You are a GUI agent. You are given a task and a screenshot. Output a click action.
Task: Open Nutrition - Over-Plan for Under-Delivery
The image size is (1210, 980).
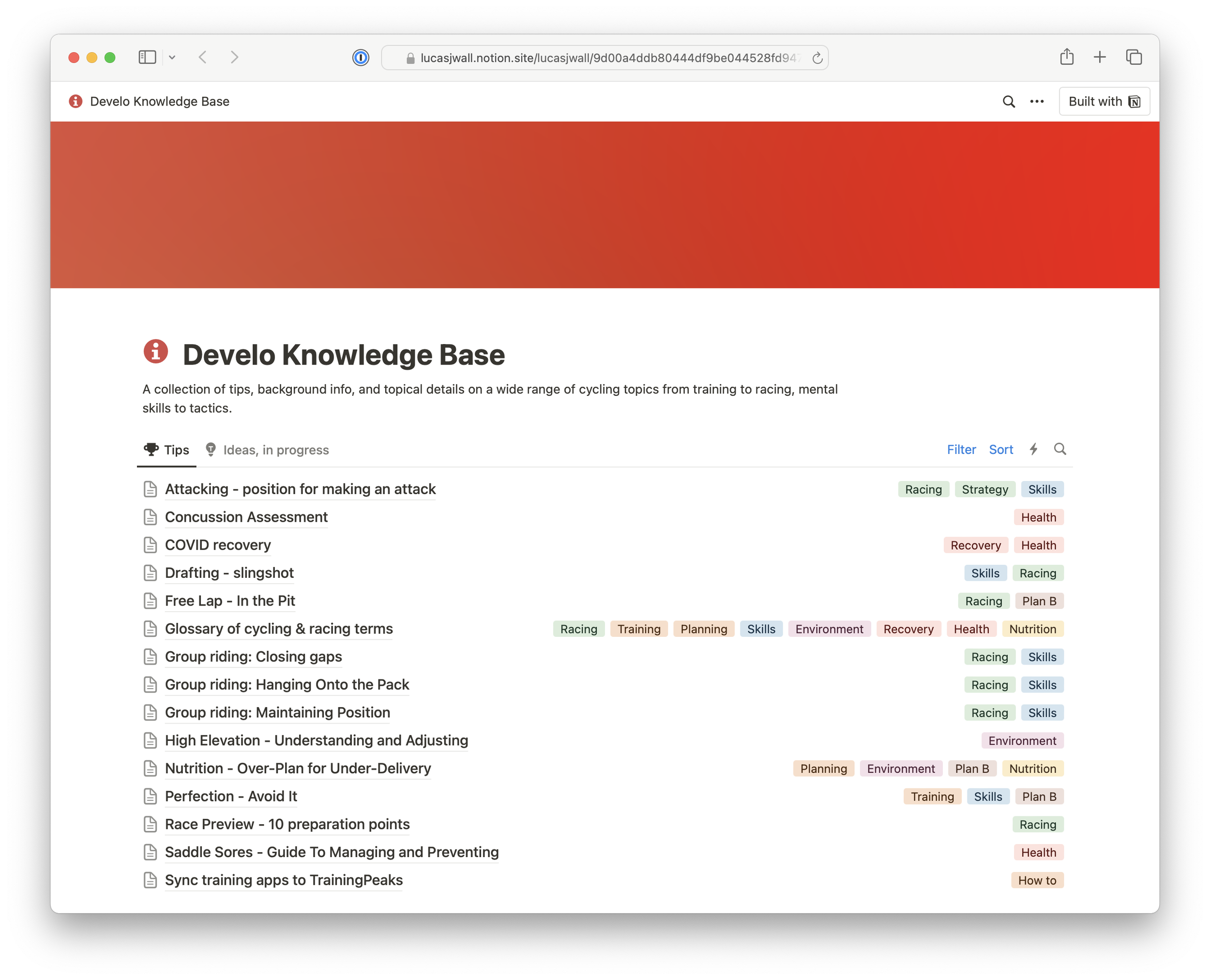coord(298,769)
